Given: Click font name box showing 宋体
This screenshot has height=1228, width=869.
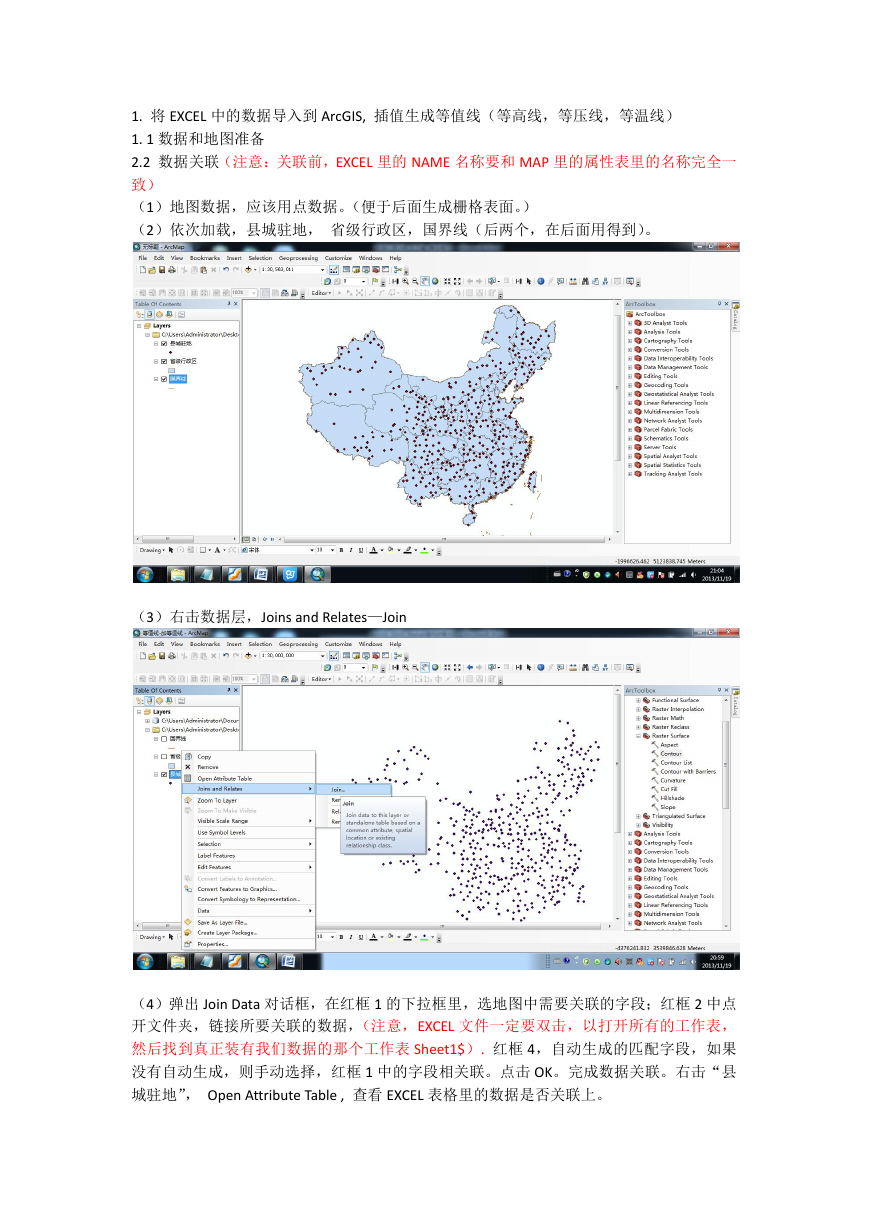Looking at the screenshot, I should pos(279,549).
